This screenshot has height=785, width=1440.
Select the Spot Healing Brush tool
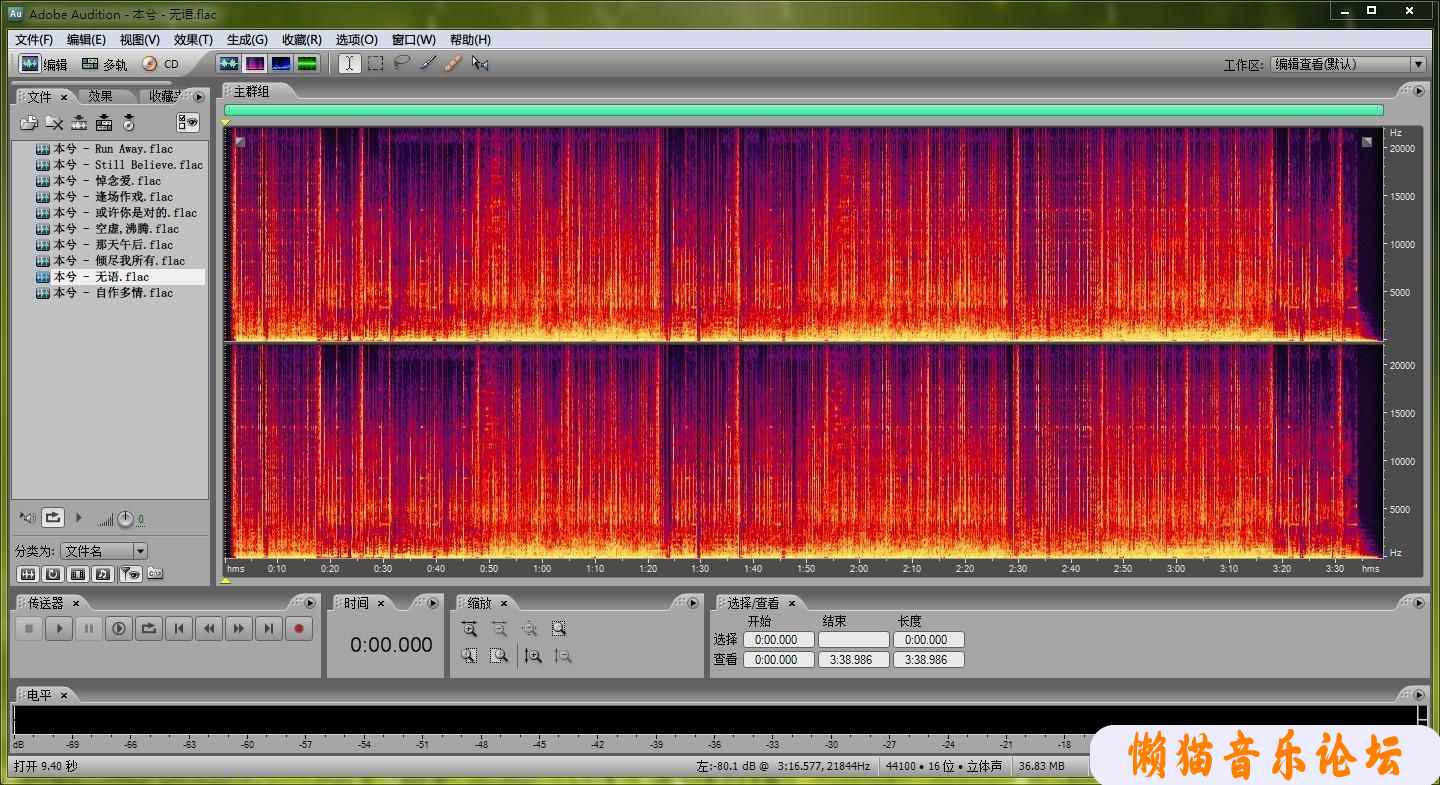pyautogui.click(x=453, y=63)
